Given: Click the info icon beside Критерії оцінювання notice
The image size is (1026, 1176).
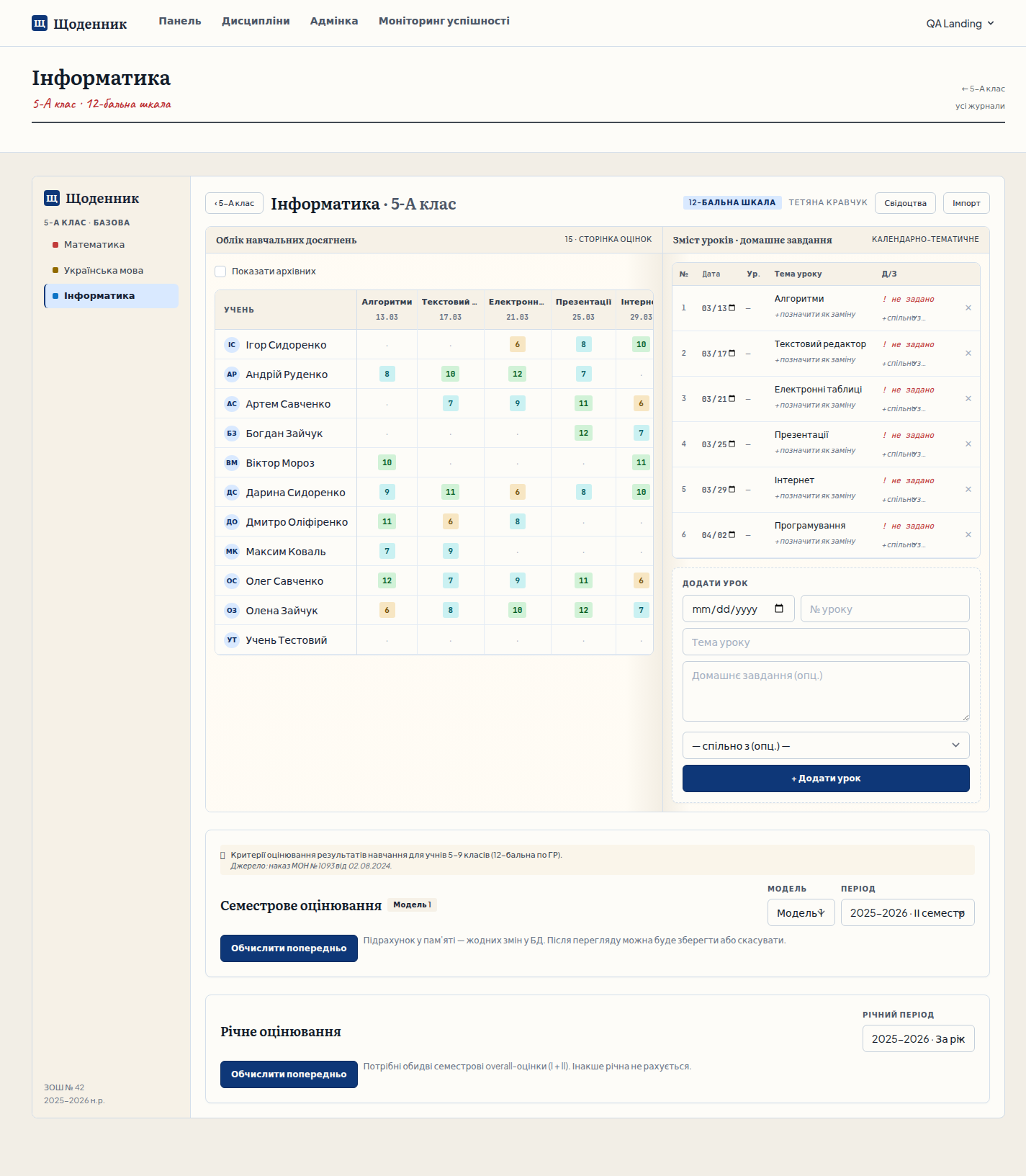Looking at the screenshot, I should [x=222, y=856].
